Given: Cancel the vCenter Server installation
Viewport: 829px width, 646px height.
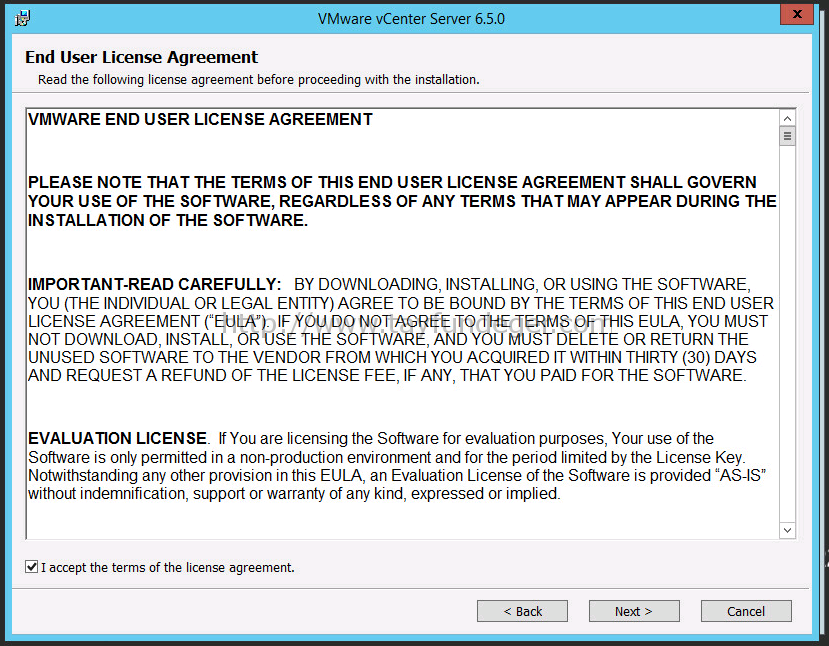Looking at the screenshot, I should (746, 611).
